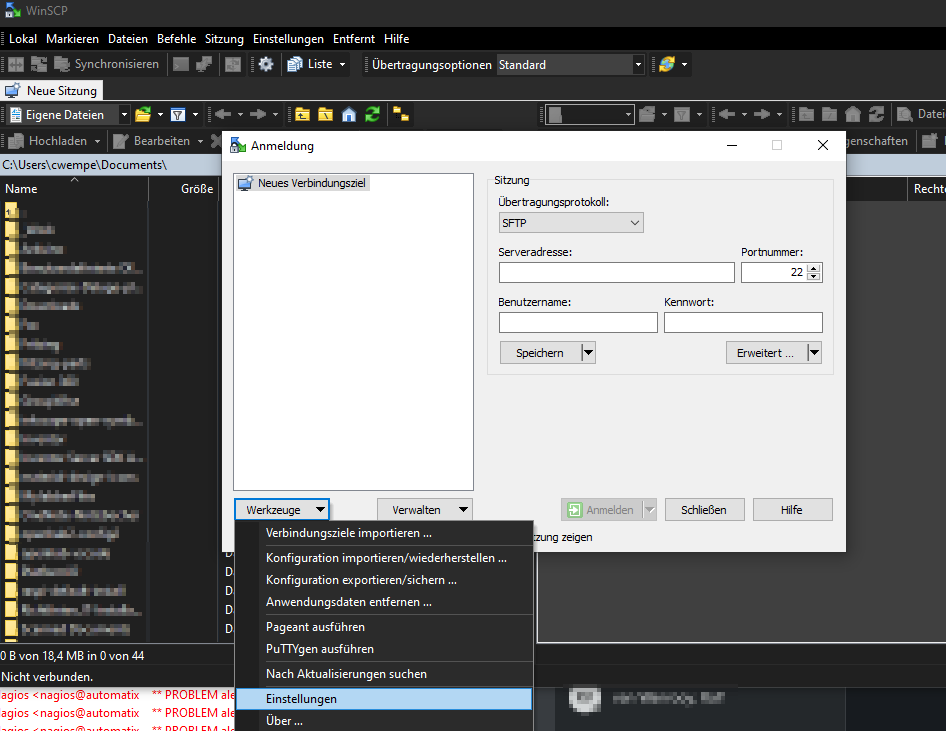Expand the Erweitert dropdown arrow

814,353
